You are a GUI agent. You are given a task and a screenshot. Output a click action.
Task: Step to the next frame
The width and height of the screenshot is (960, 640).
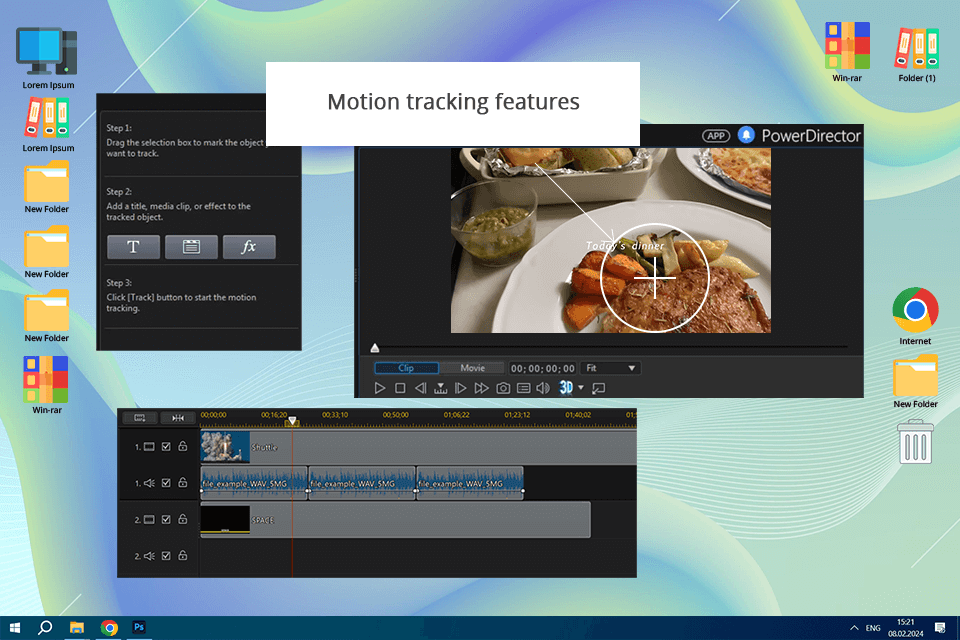pos(461,388)
